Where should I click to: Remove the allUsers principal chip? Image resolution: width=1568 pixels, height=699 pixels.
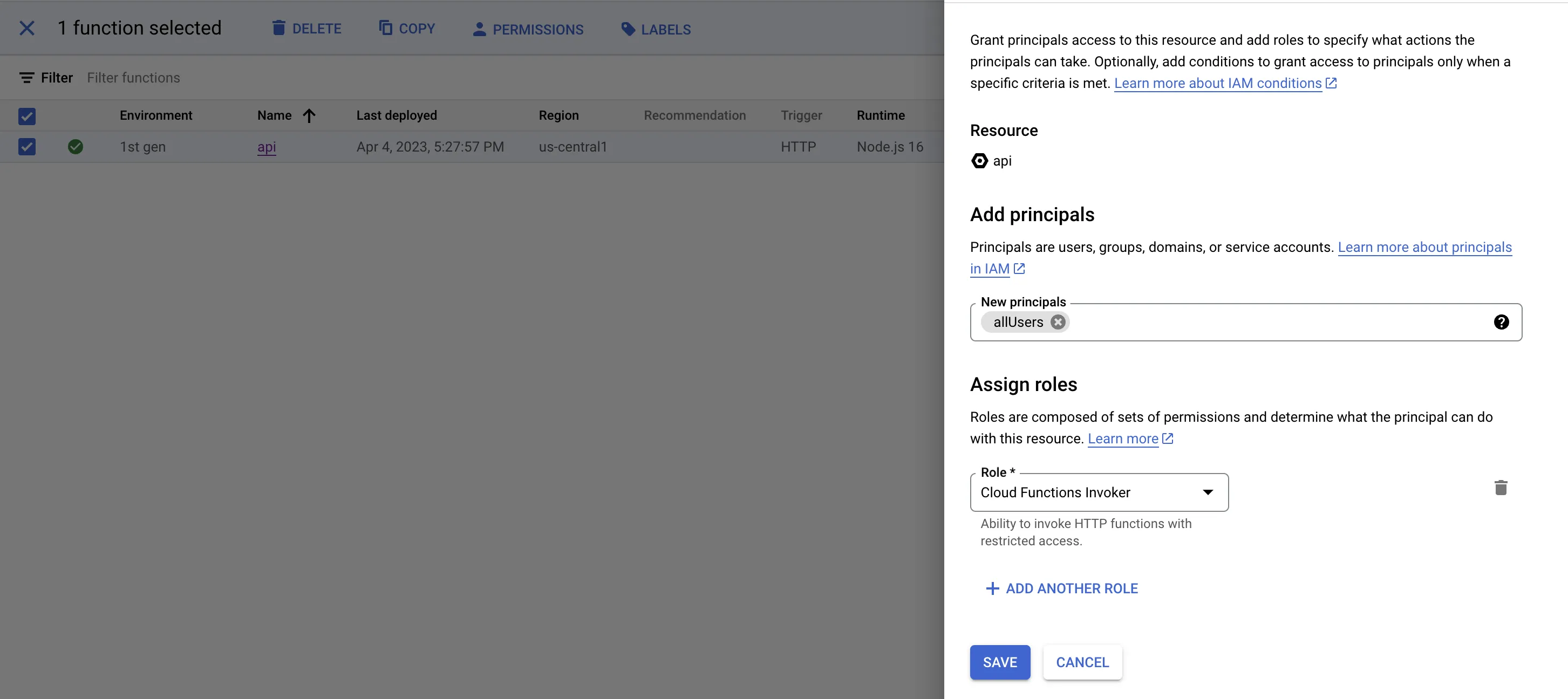1058,322
